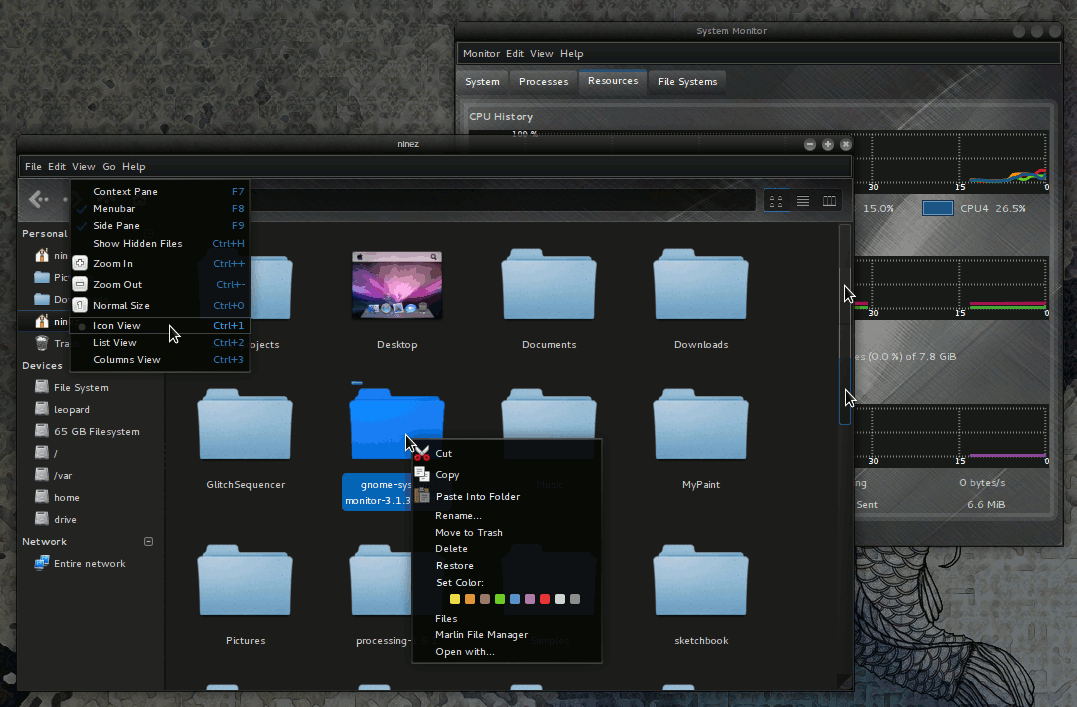Pick the green folder color swatch
This screenshot has height=707, width=1077.
pos(500,599)
